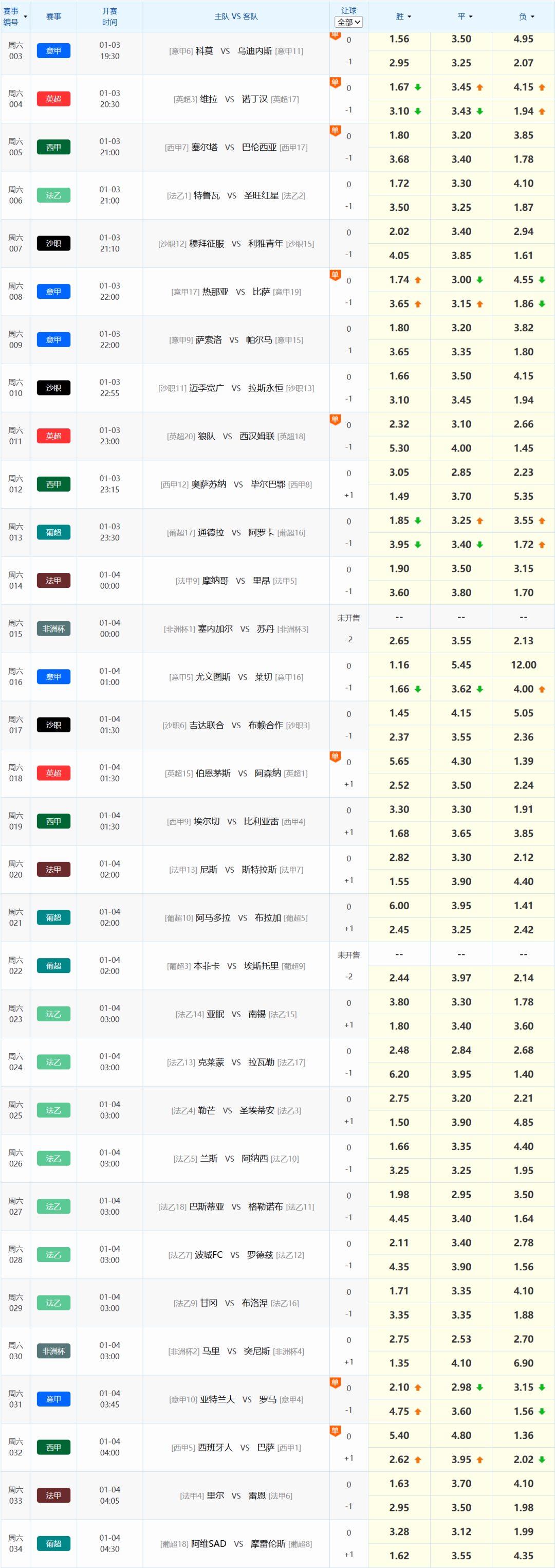Click the 英超 league badge for match 004
This screenshot has height=1568, width=555.
tap(53, 99)
